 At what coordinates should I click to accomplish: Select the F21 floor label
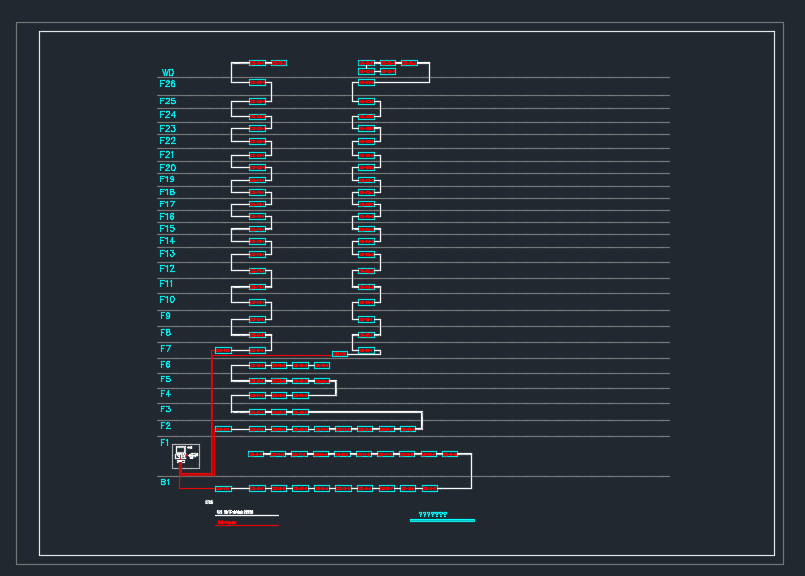167,155
